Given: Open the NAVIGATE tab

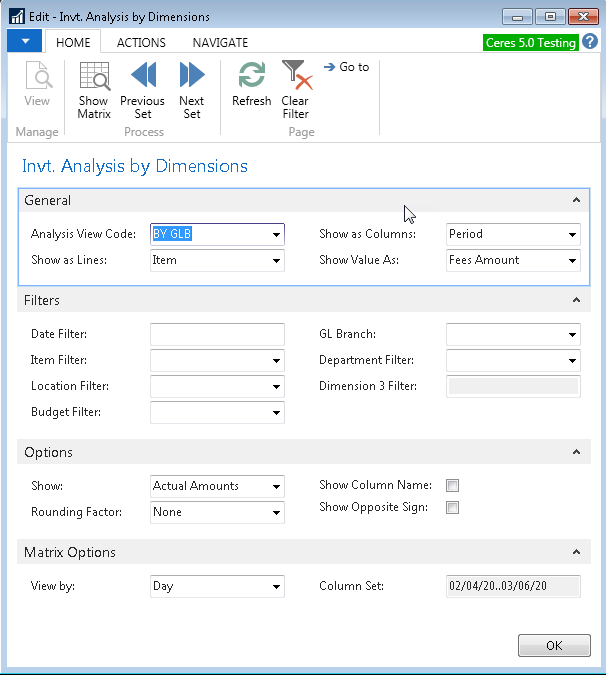Looking at the screenshot, I should coord(220,42).
